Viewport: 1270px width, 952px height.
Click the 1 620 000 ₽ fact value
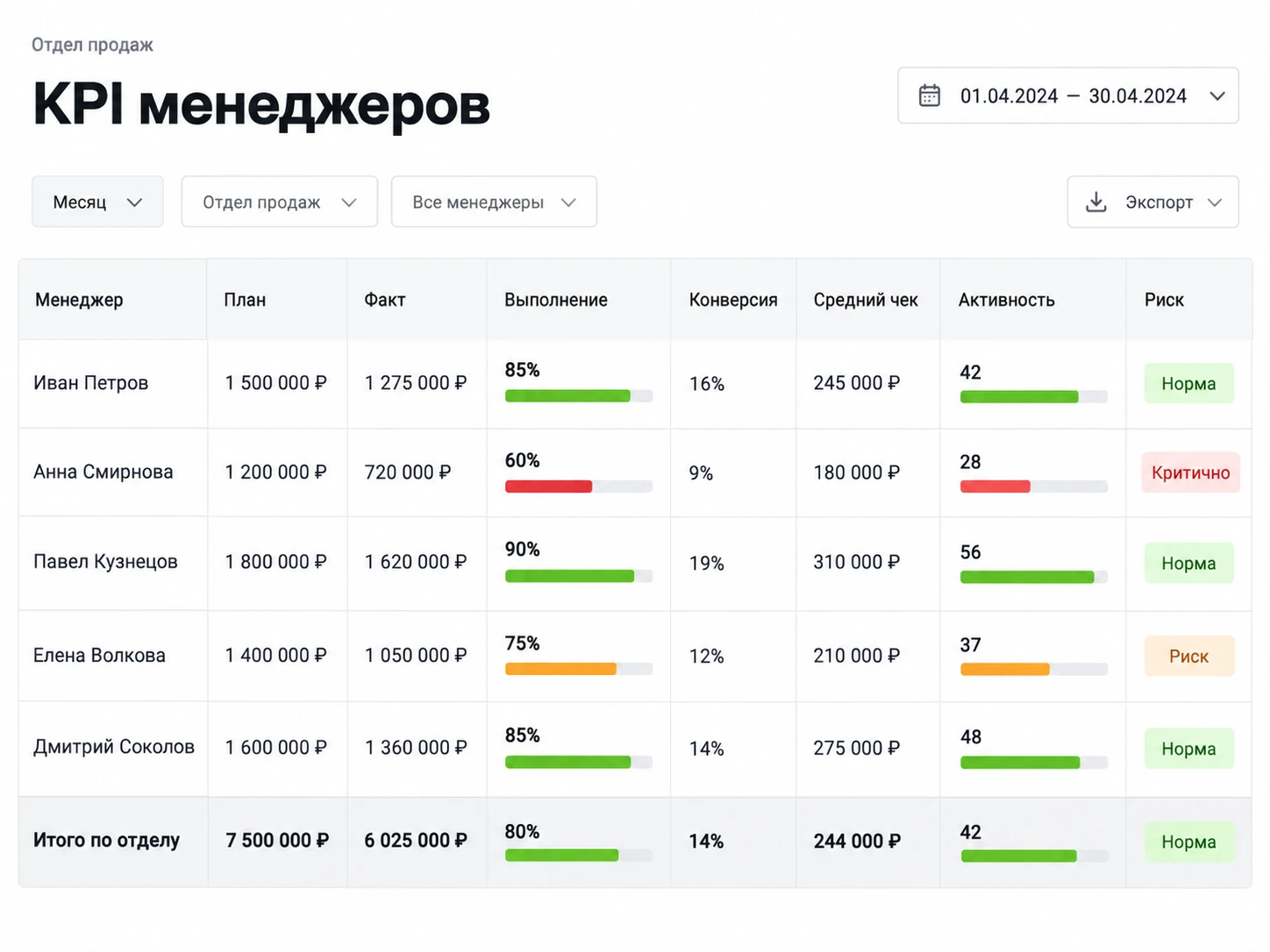point(416,562)
